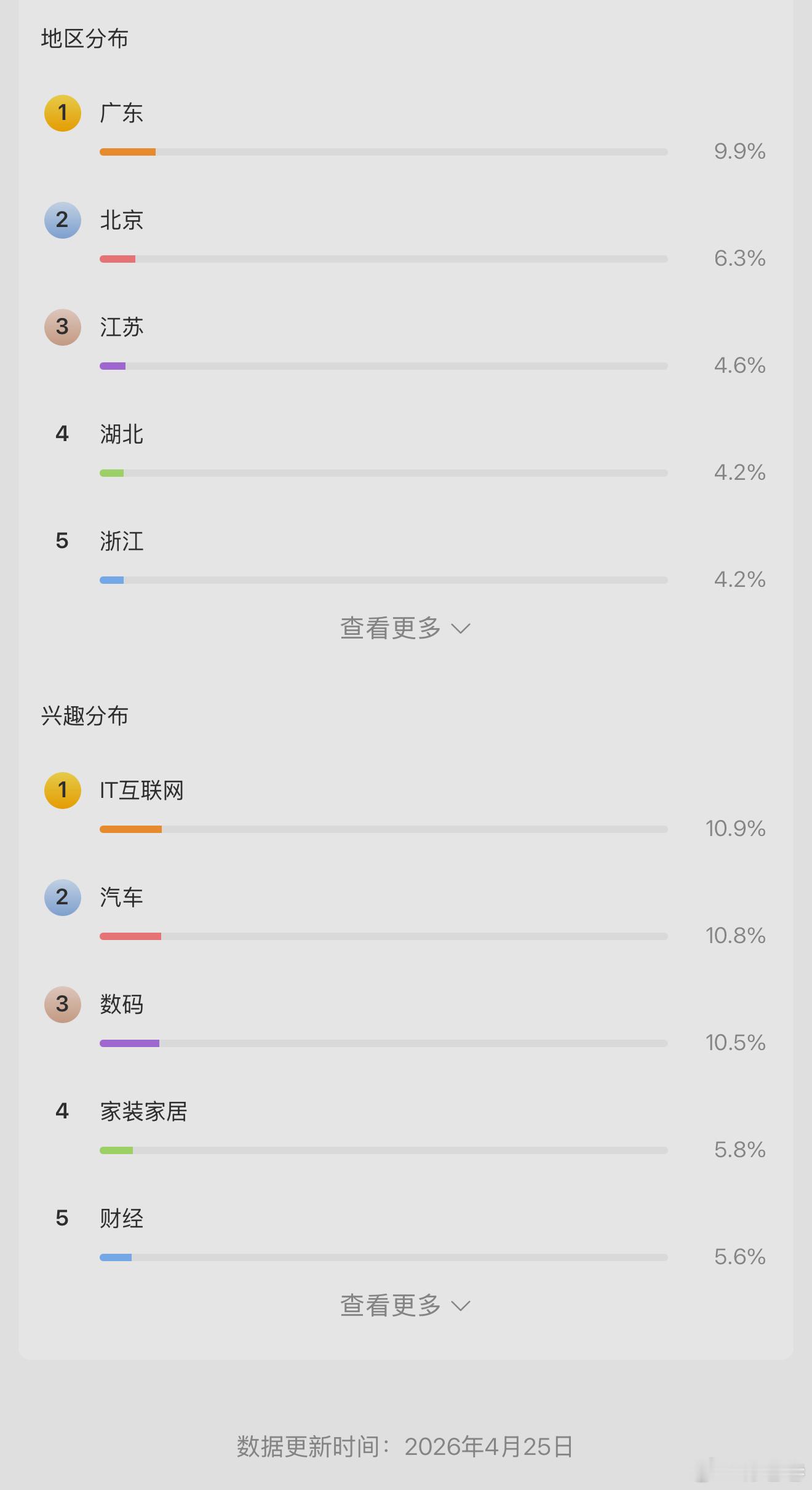Click the blue rank 2 badge beside 汽车
The height and width of the screenshot is (1490, 812).
point(63,898)
